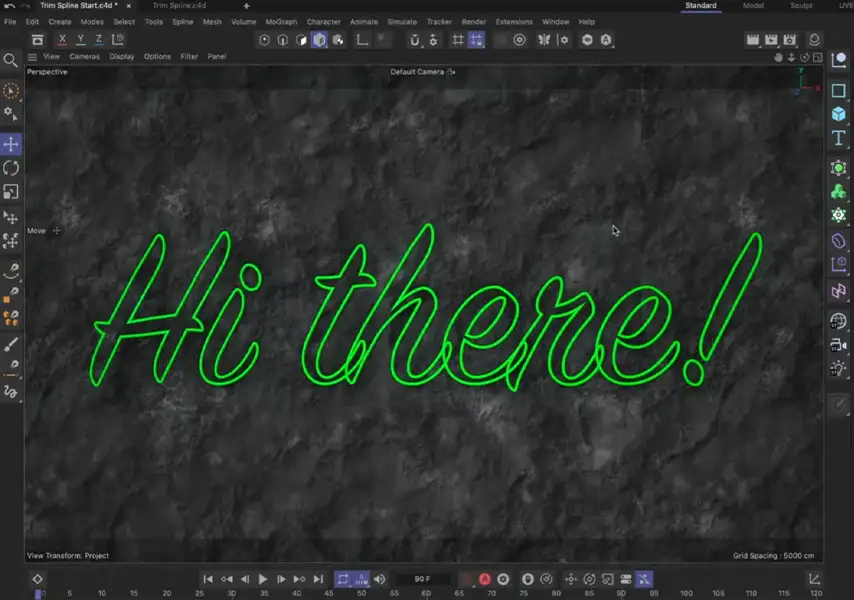The width and height of the screenshot is (854, 600).
Task: Open the search magnifier icon
Action: [x=11, y=60]
